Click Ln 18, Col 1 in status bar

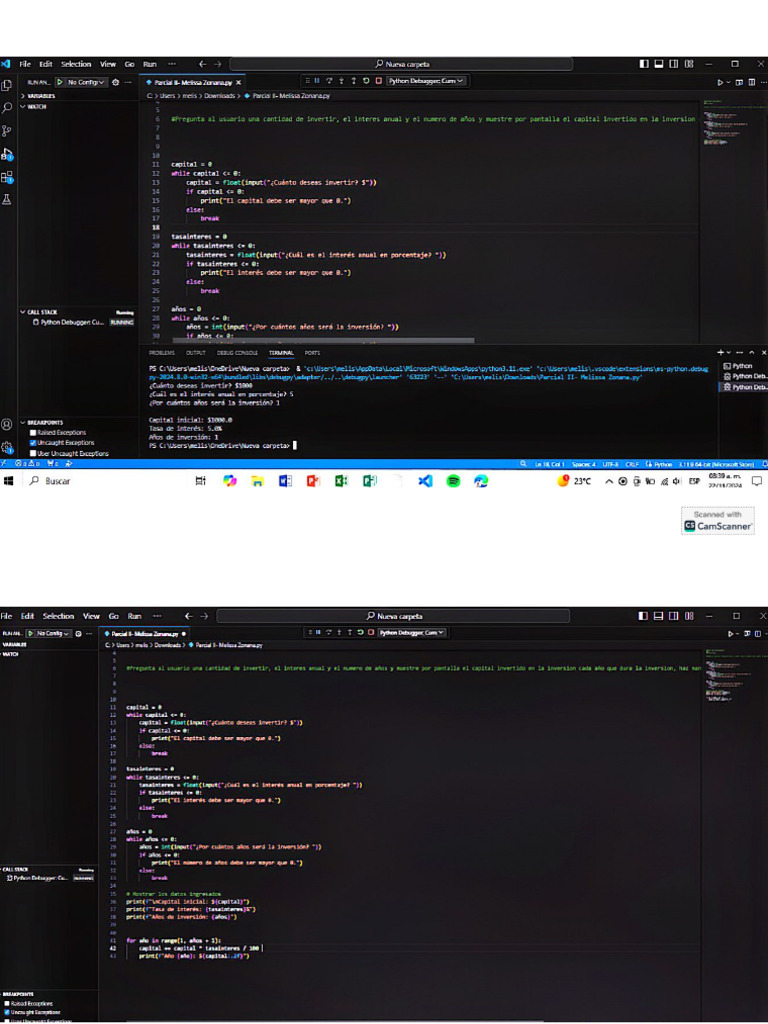point(552,464)
